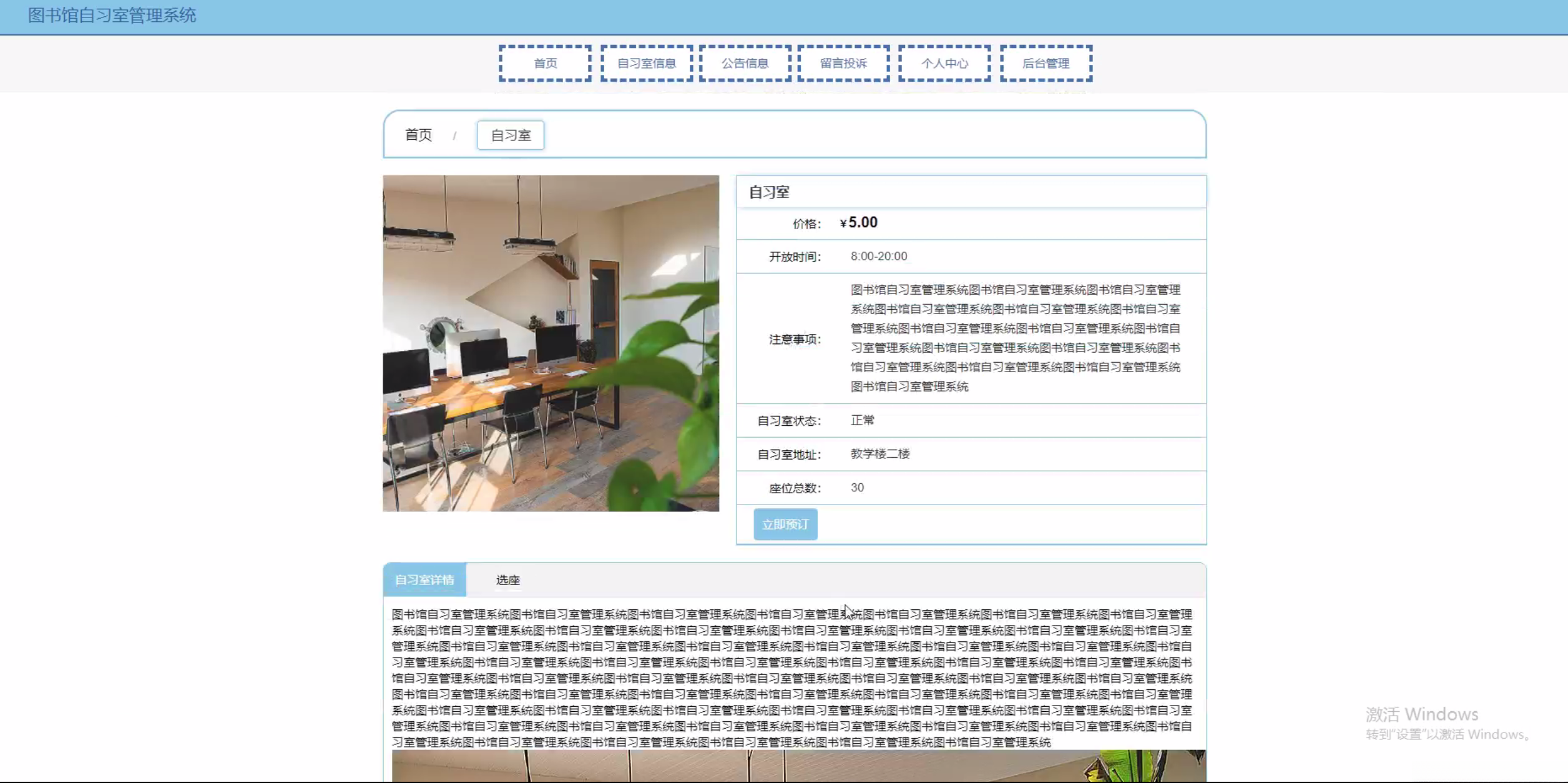The image size is (1568, 783).
Task: Click the 首页 navigation button
Action: [545, 63]
